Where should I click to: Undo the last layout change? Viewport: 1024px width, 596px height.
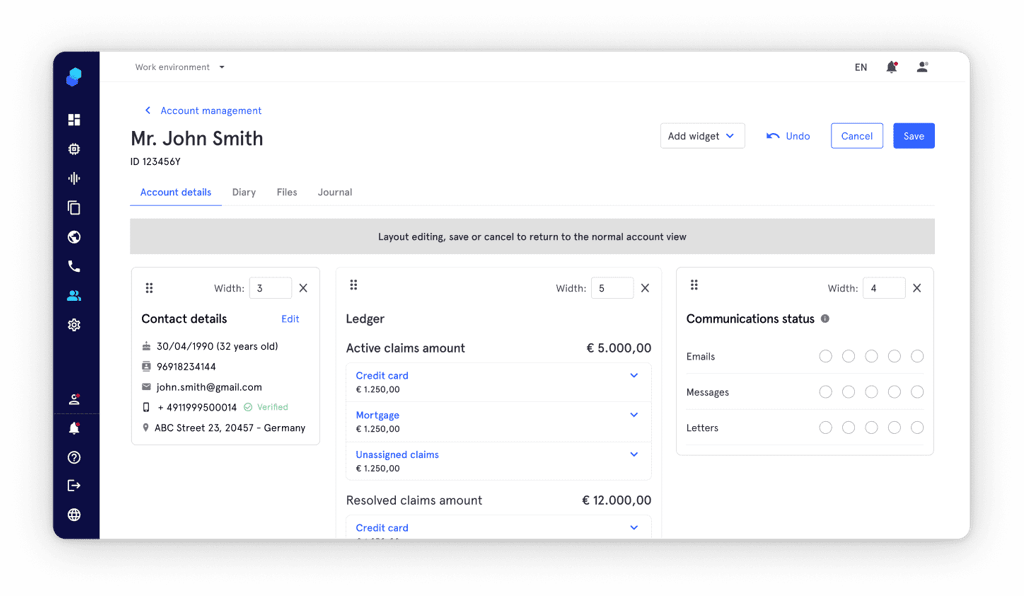(788, 136)
